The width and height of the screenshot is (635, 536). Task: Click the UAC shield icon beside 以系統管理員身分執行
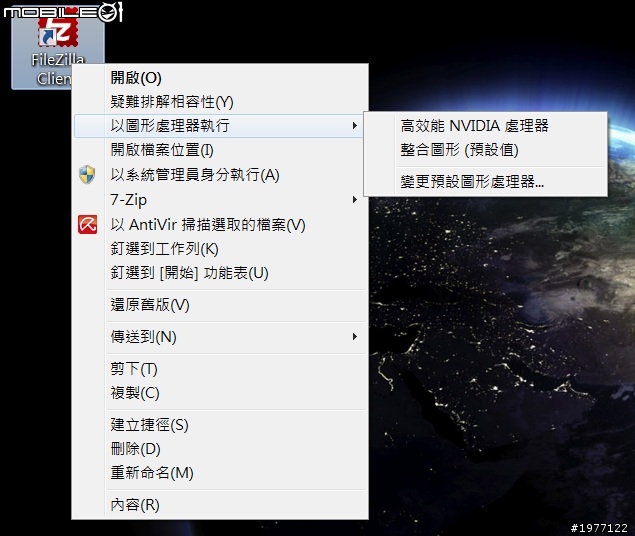tap(87, 174)
